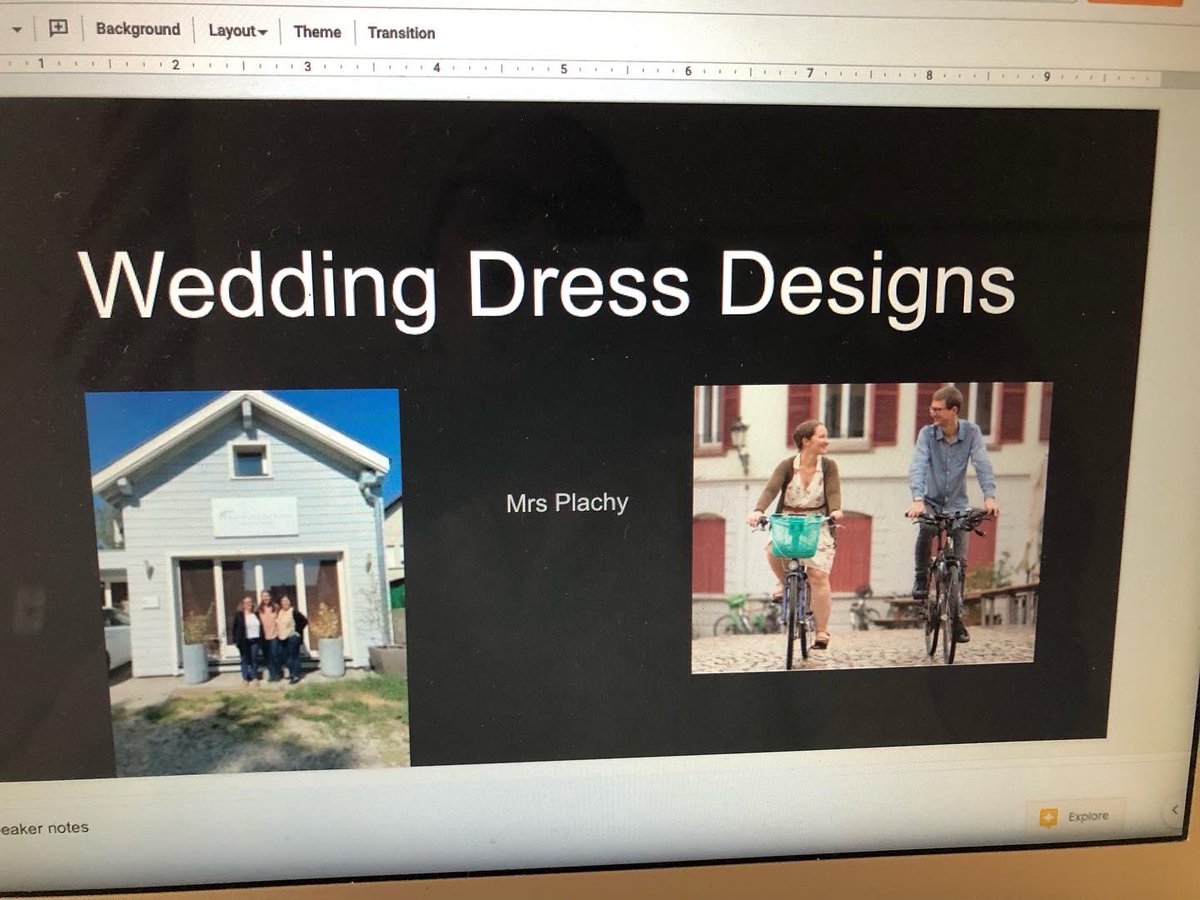Click the Transition menu item
Viewport: 1200px width, 900px height.
(x=401, y=33)
